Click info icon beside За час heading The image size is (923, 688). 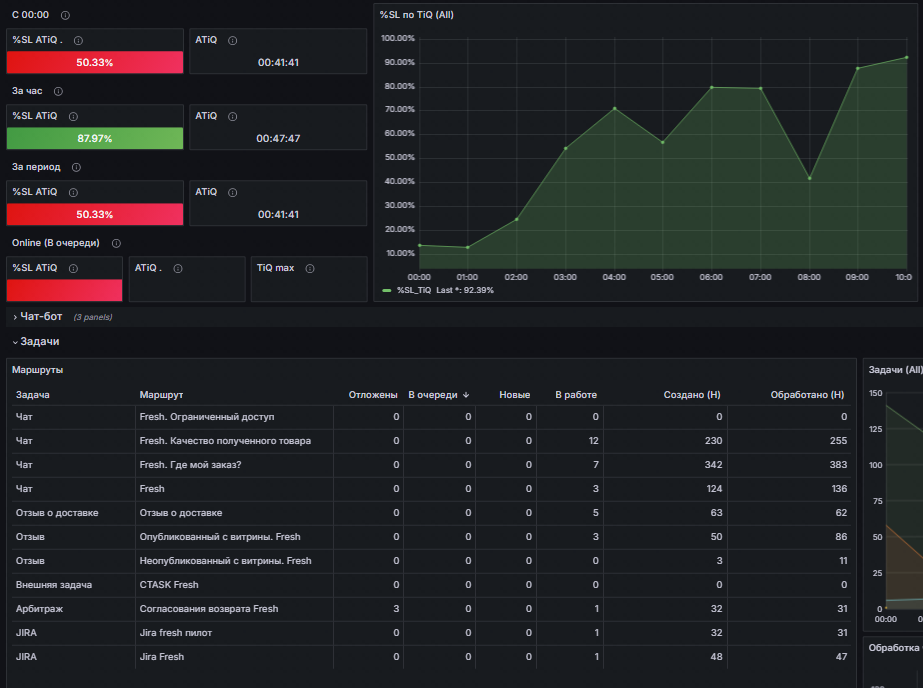(x=58, y=91)
